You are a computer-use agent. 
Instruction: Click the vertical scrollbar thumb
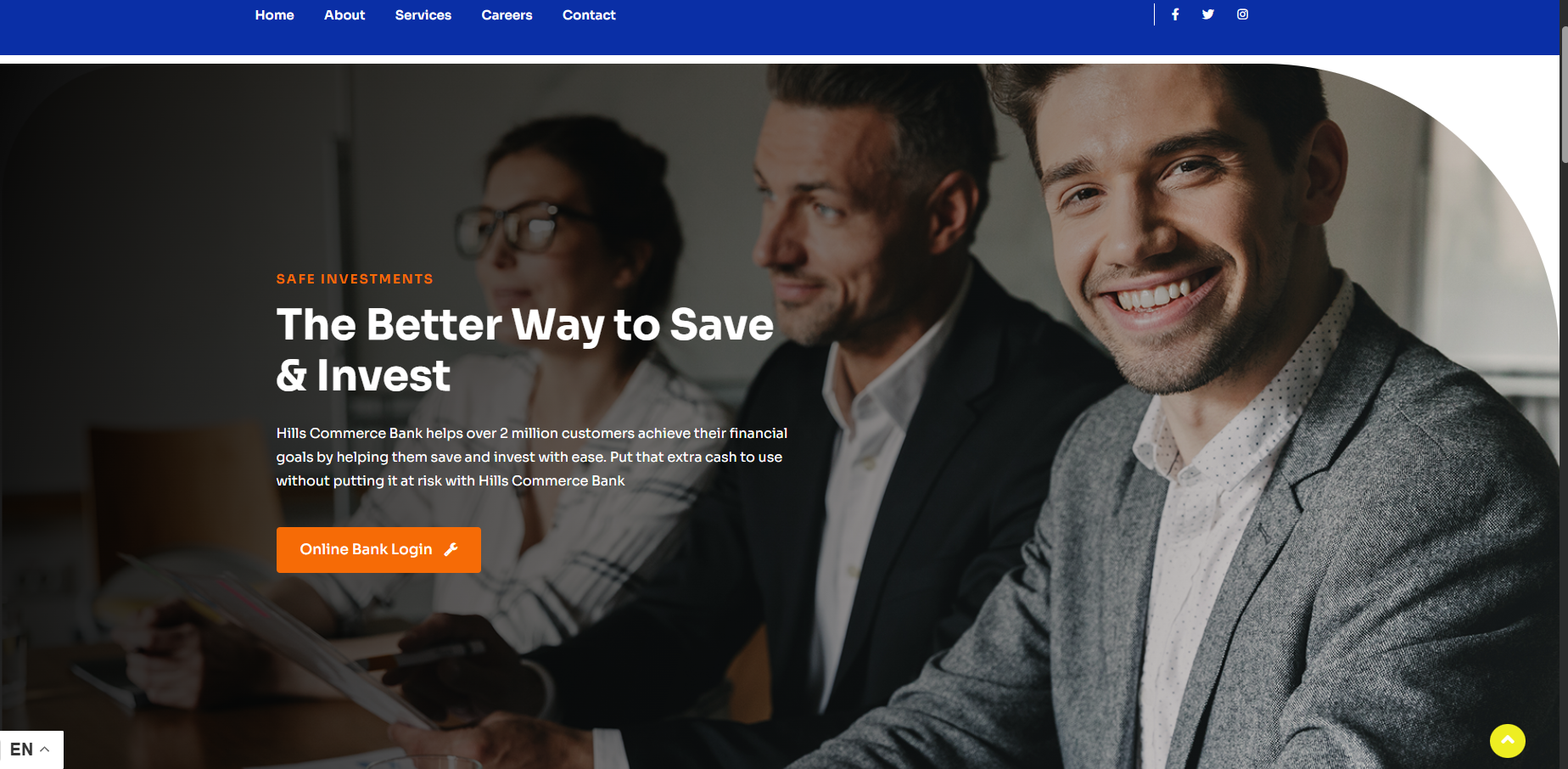click(x=1564, y=93)
